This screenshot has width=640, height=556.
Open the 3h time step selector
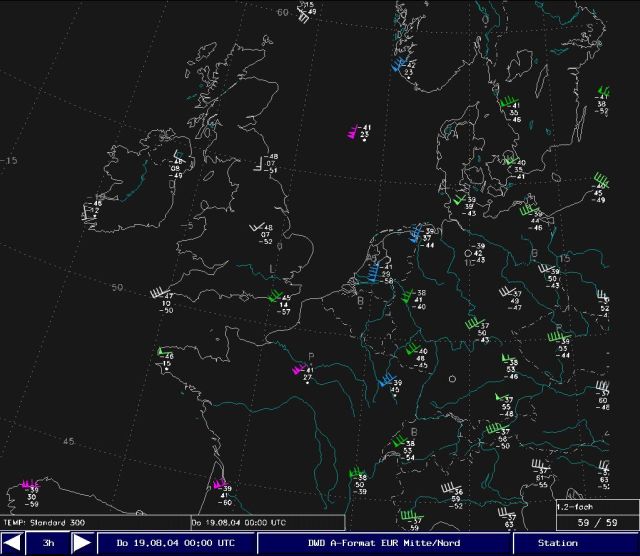click(48, 543)
